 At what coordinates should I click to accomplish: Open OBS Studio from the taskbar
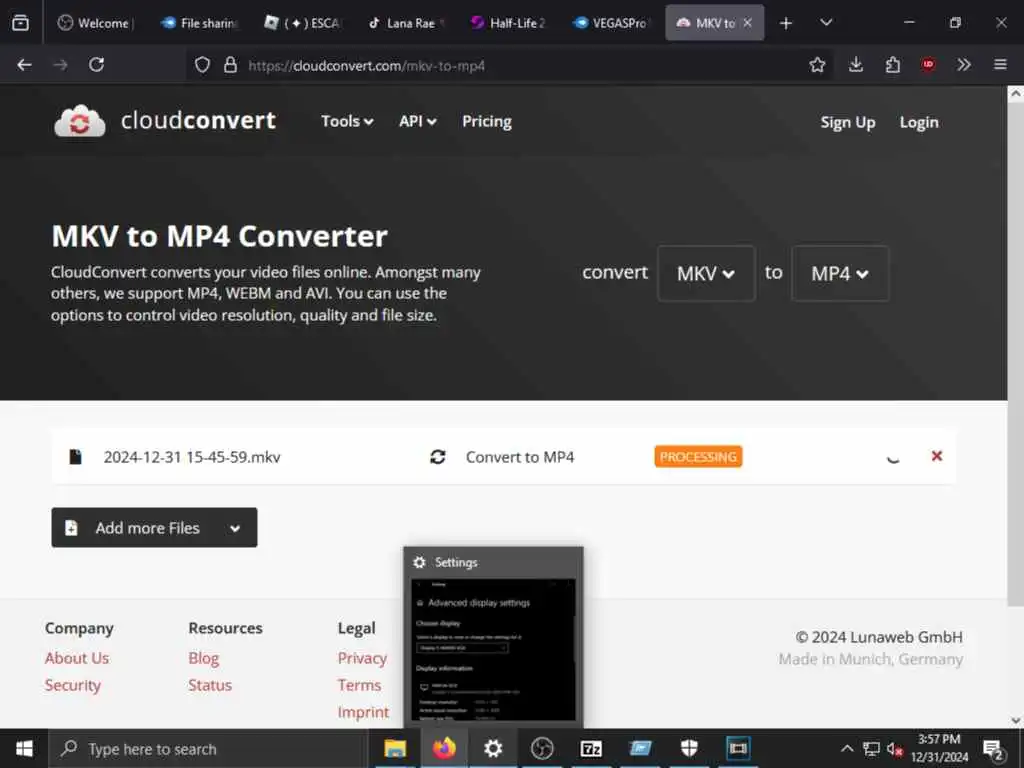(542, 748)
